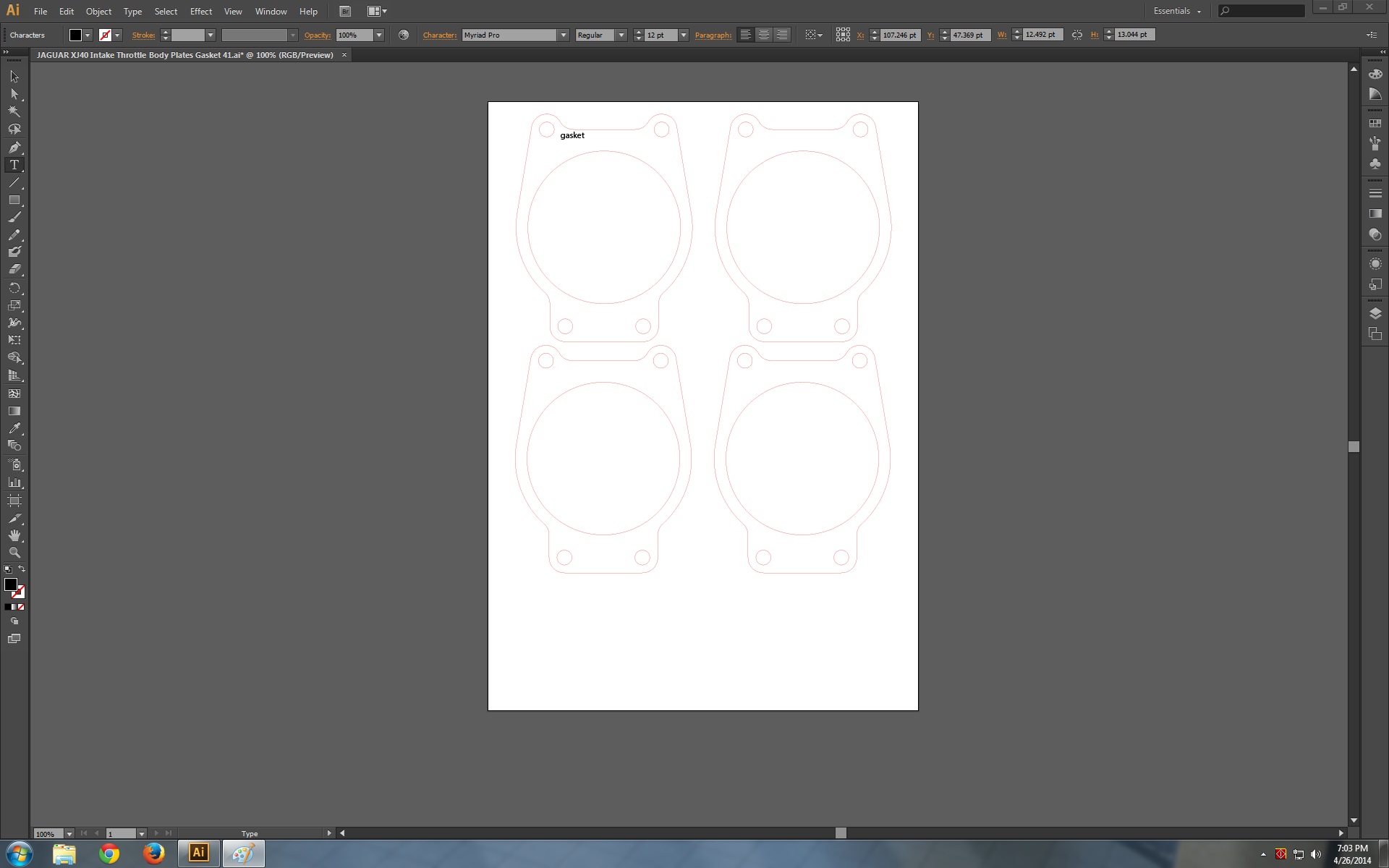Open the stroke weight dropdown

211,35
